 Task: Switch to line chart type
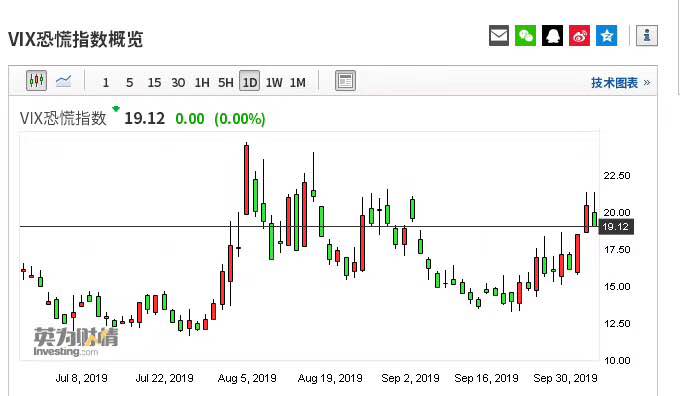tap(63, 81)
